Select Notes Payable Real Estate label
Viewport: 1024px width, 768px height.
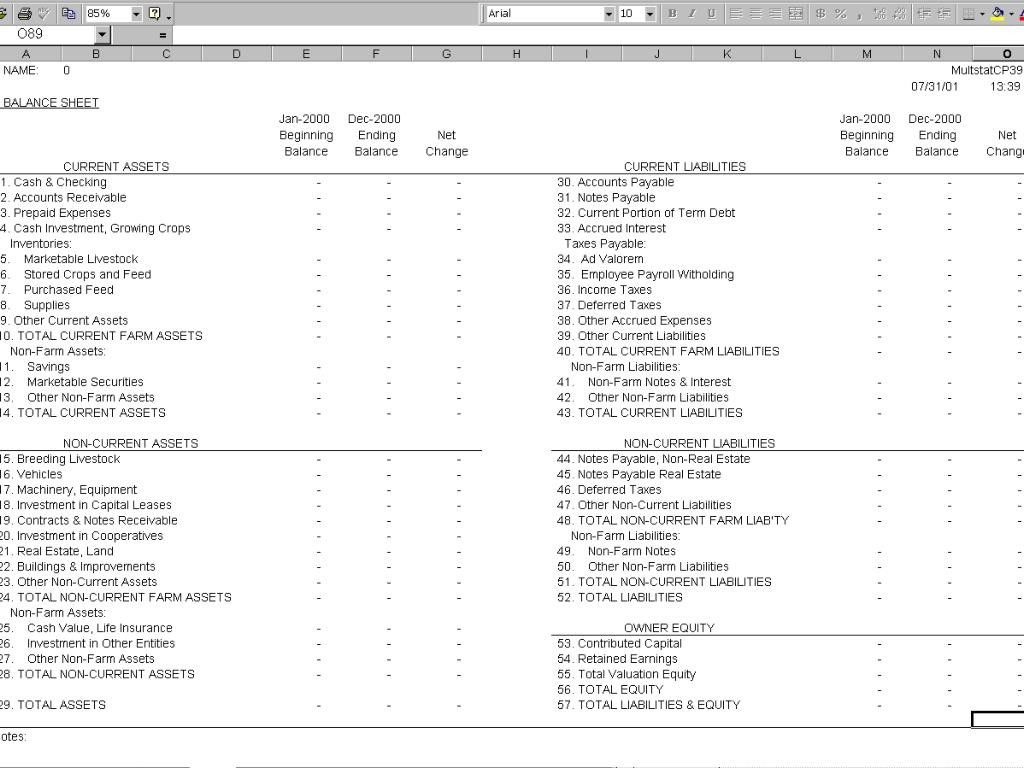(649, 474)
